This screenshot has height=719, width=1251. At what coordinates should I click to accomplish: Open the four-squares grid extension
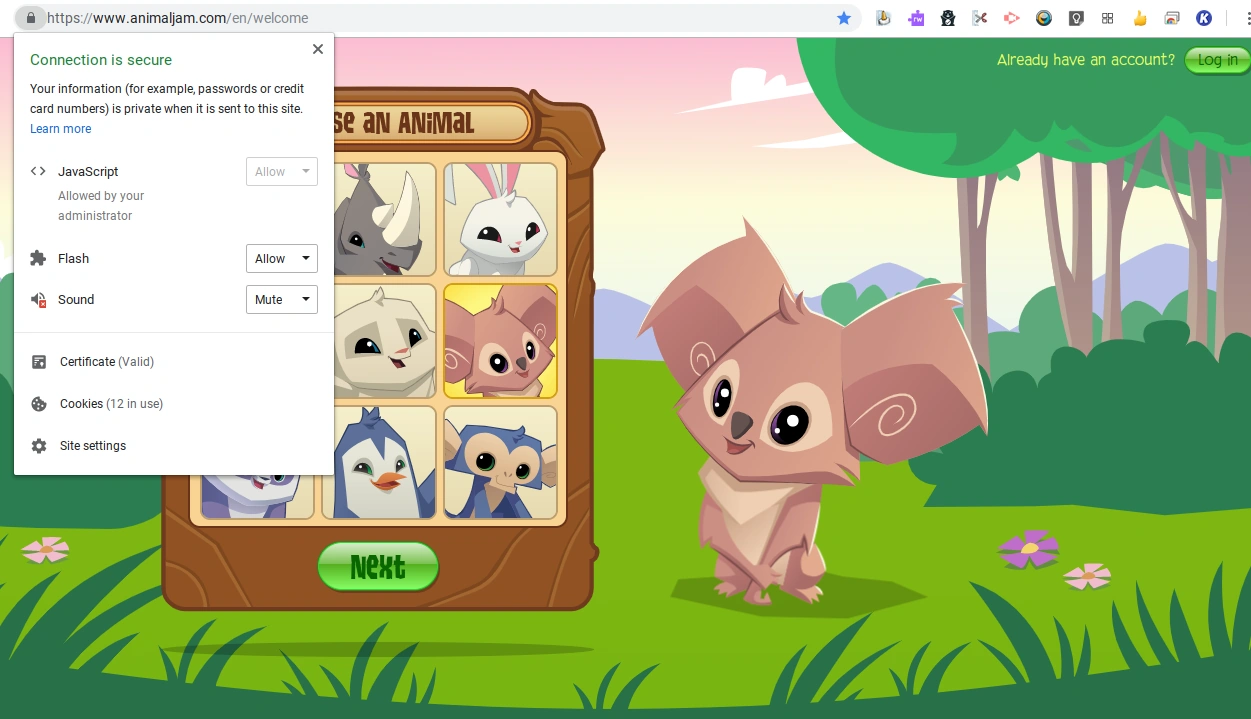pos(1107,18)
